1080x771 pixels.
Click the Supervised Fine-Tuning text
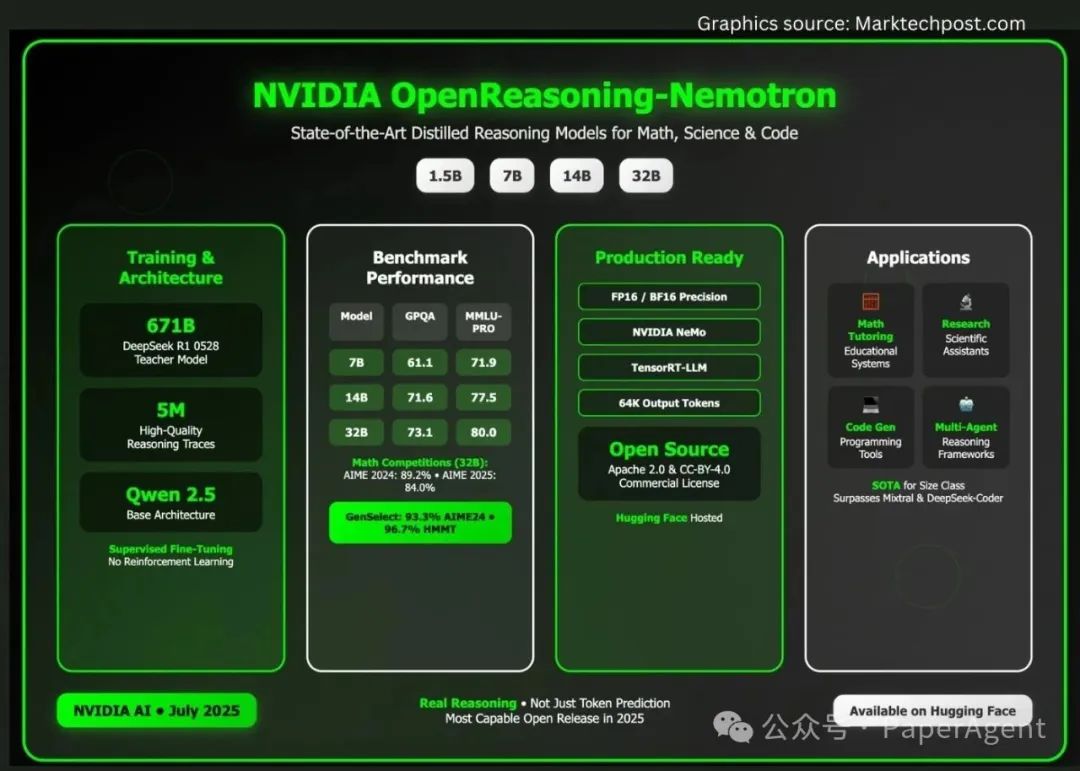pos(171,549)
